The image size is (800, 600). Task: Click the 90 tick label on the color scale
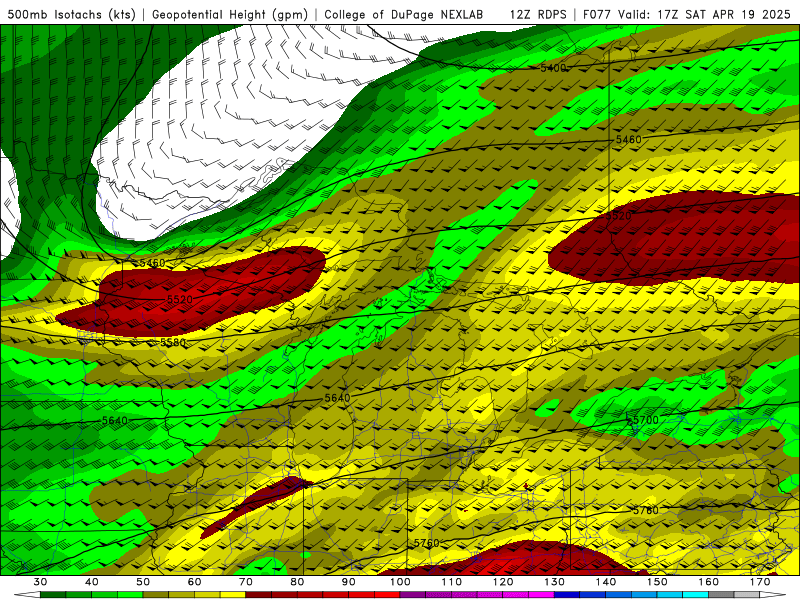348,582
